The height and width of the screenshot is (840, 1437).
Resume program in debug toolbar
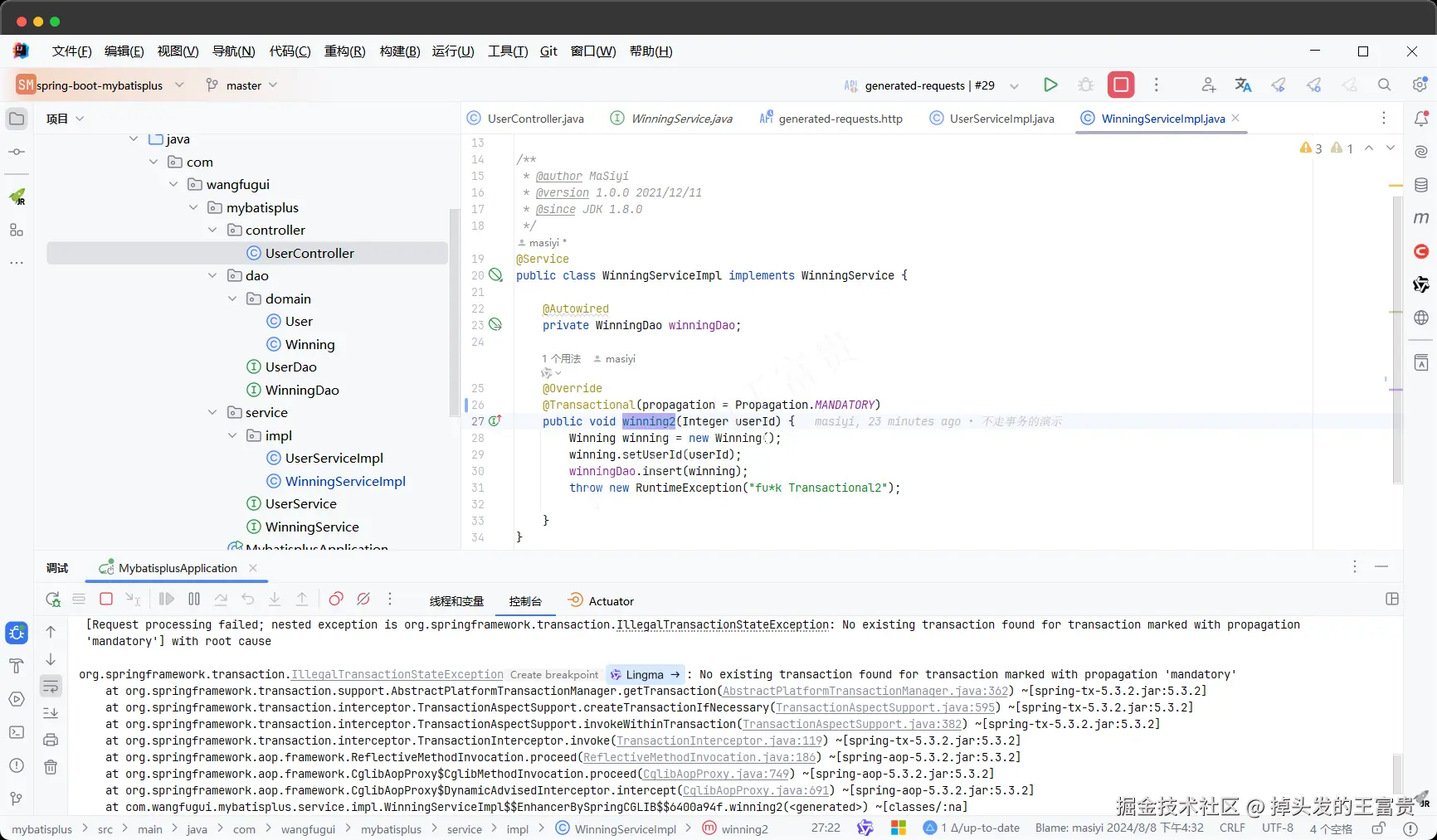167,599
